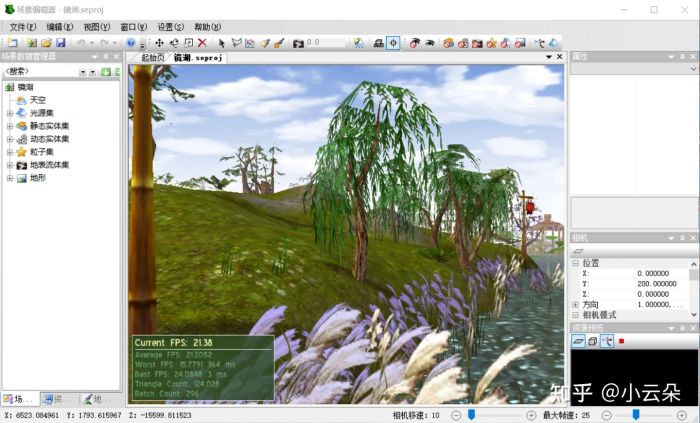Click the plus button for 相机移速
This screenshot has height=423, width=700.
pos(533,414)
